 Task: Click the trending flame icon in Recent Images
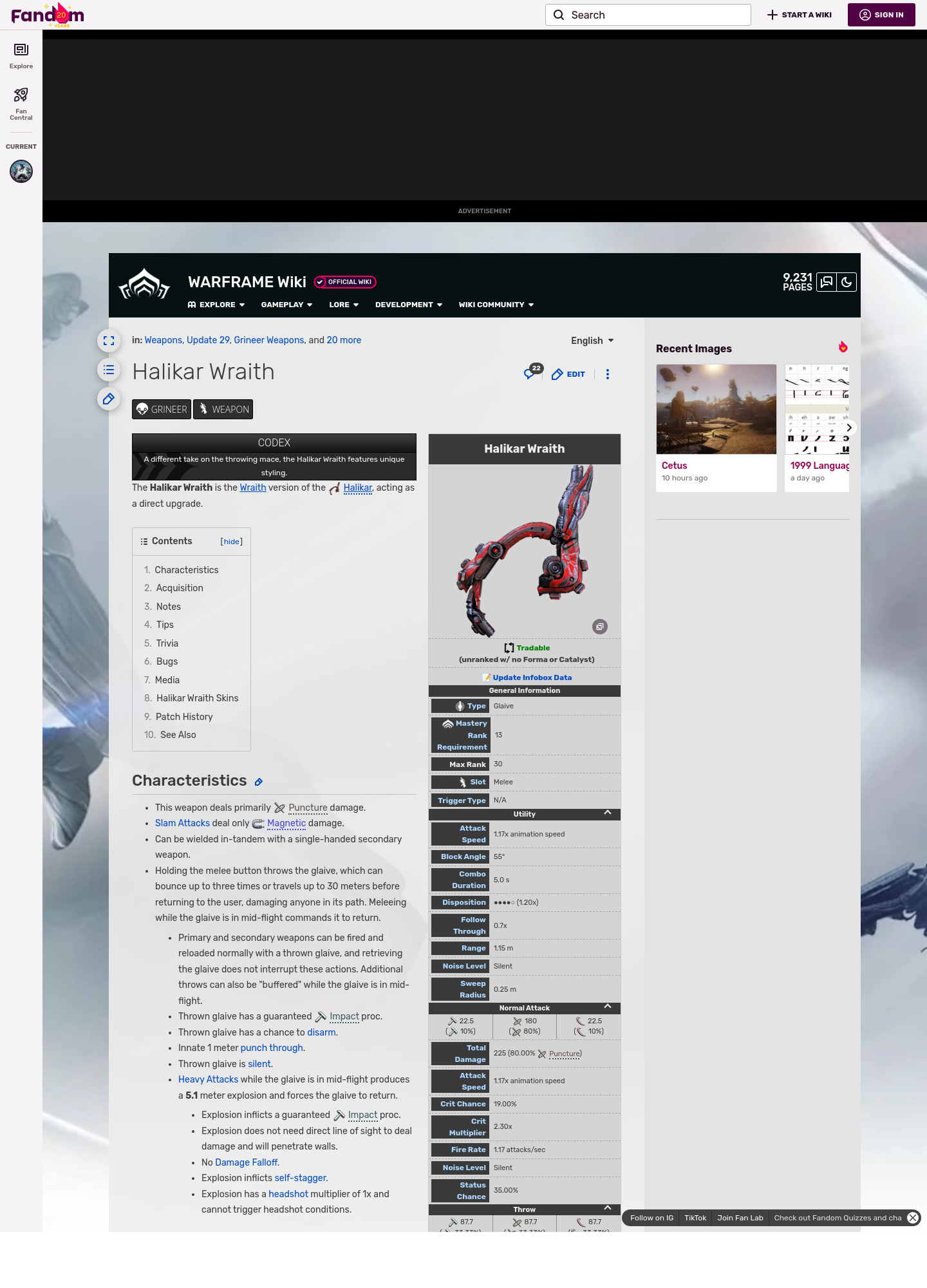pyautogui.click(x=843, y=347)
